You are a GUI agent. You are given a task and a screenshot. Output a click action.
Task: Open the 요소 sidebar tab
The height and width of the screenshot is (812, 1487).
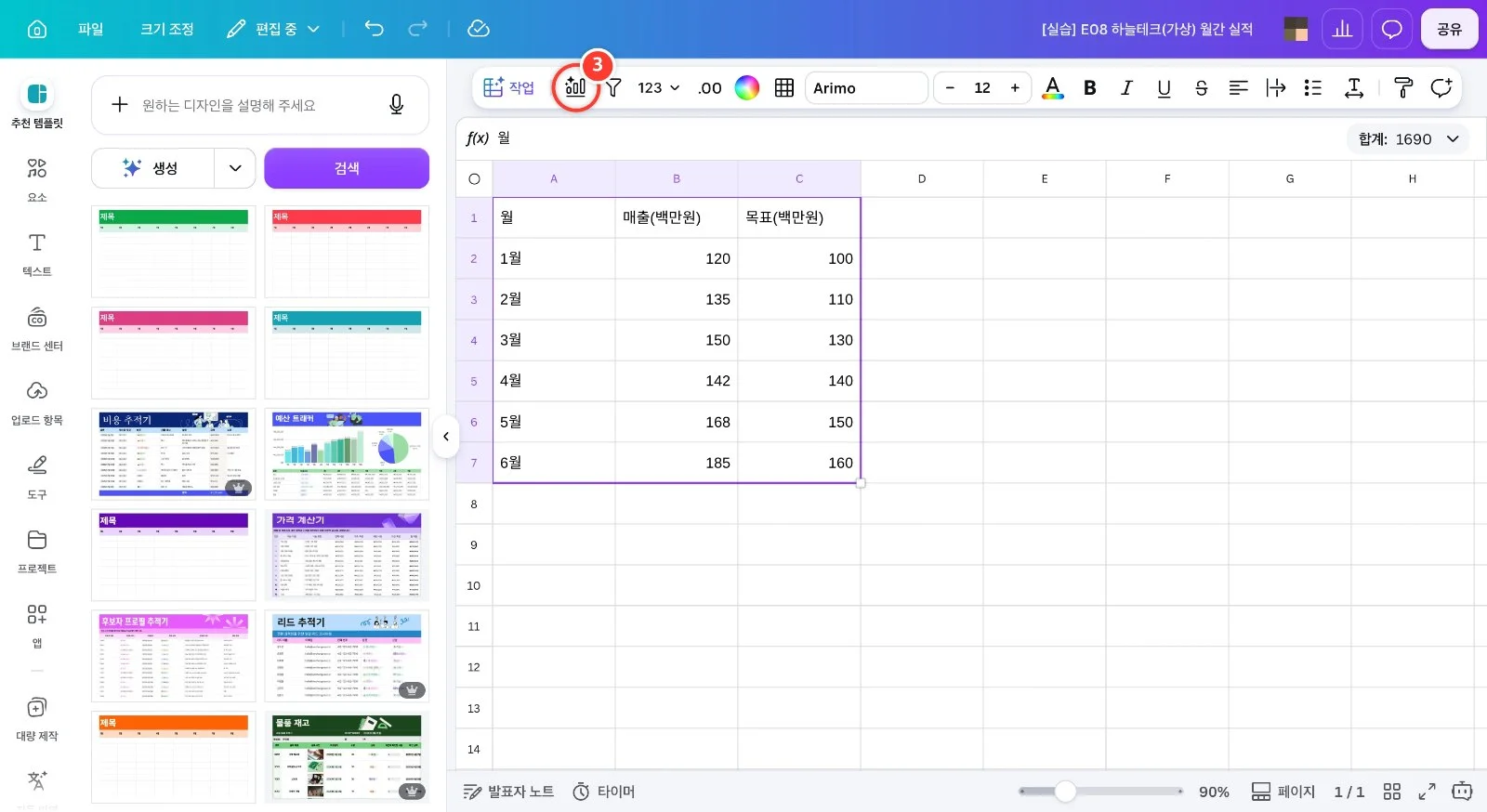[x=37, y=179]
